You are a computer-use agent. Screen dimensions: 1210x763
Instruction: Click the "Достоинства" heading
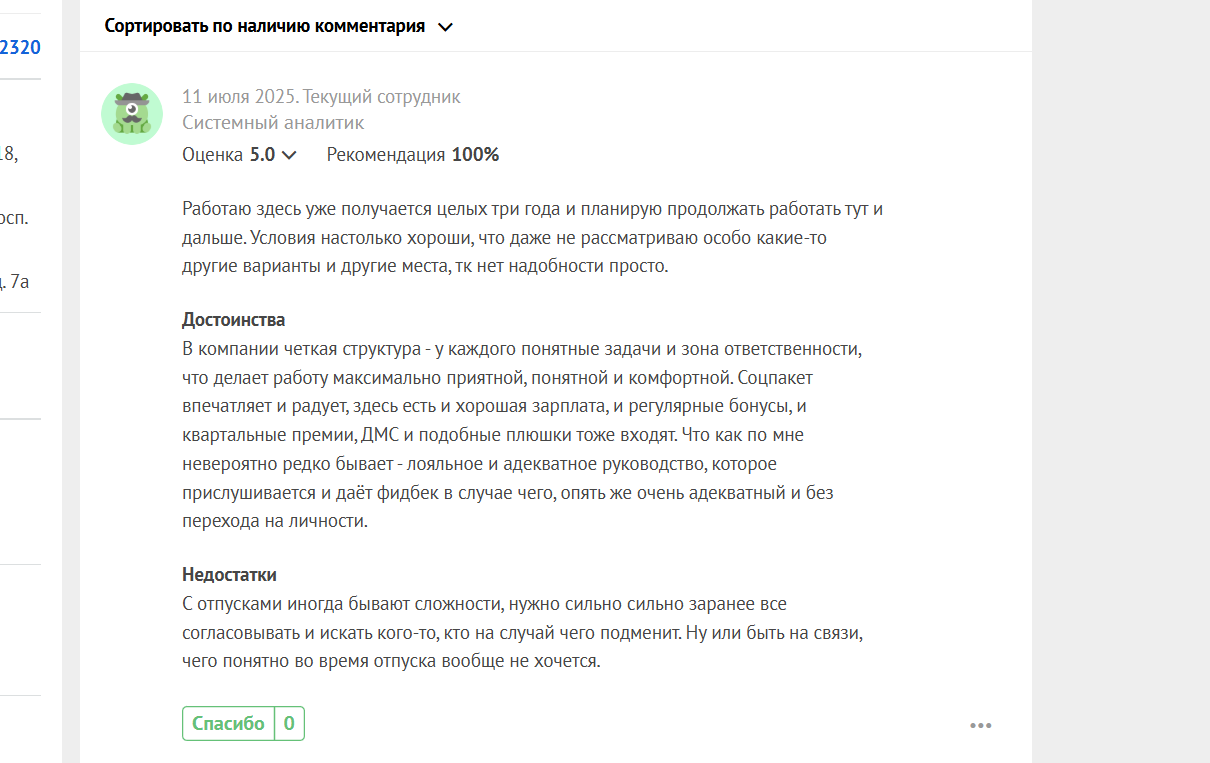(x=233, y=320)
